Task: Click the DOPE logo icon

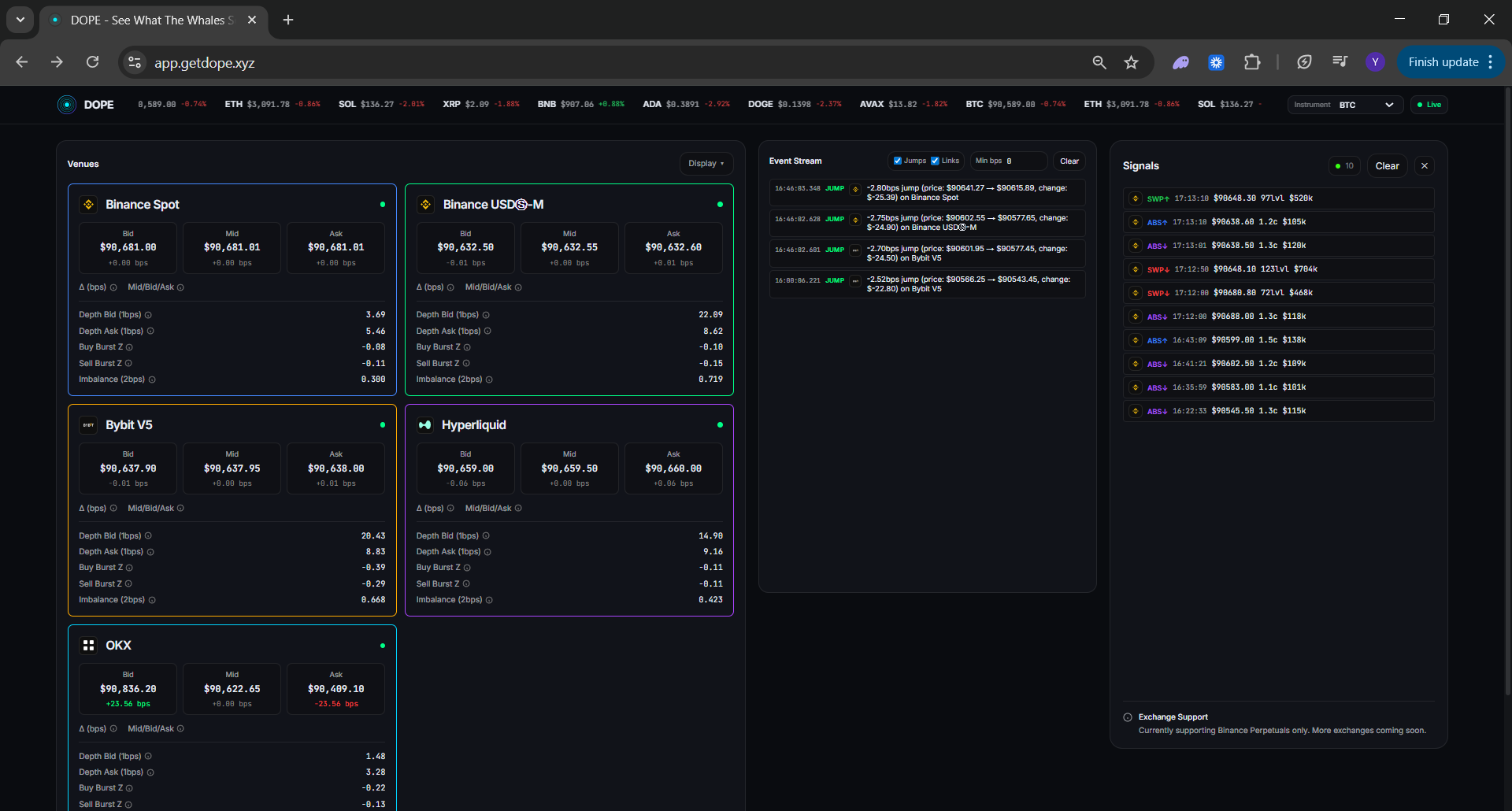Action: coord(67,105)
